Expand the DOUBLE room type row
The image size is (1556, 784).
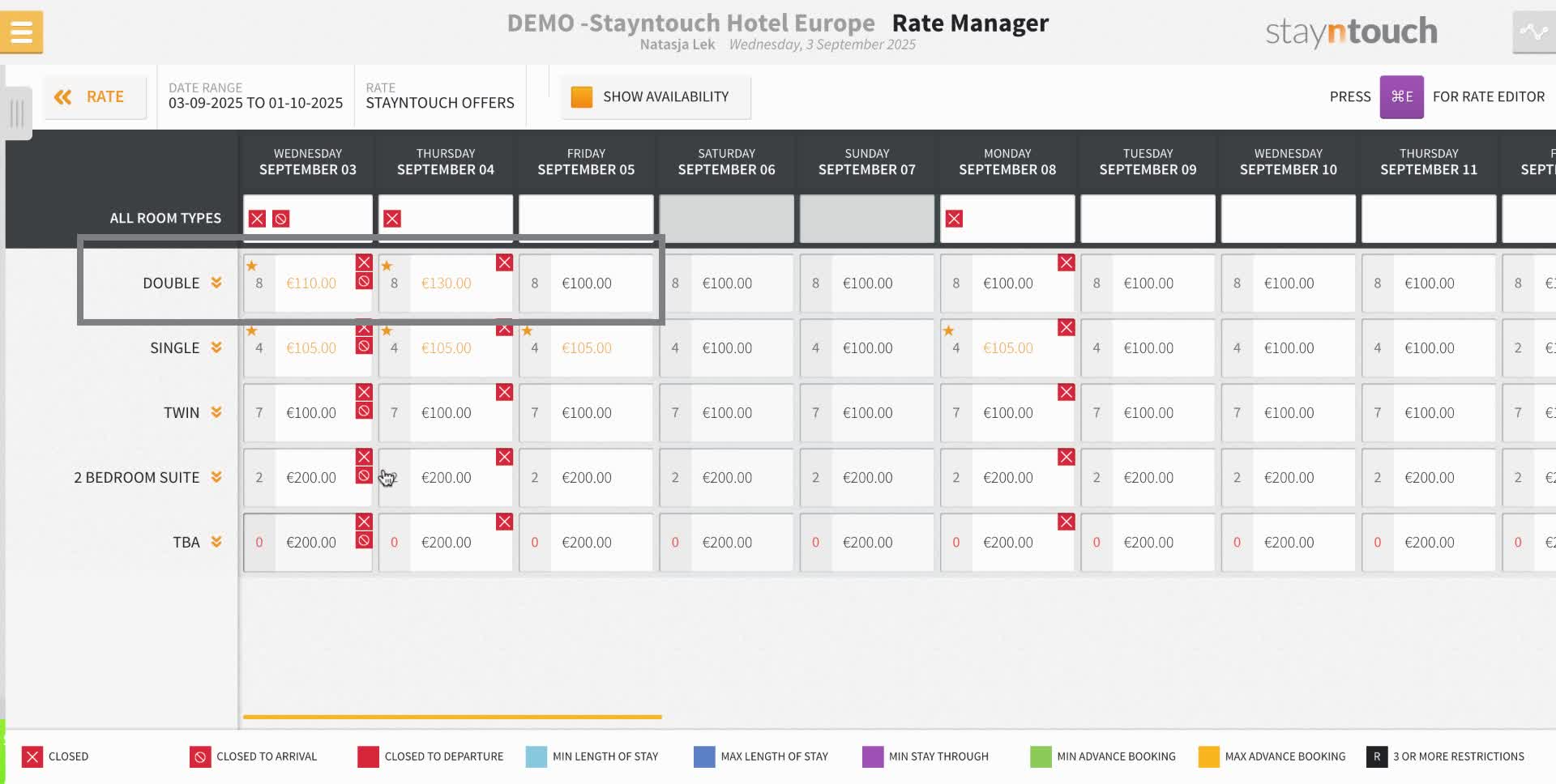pos(216,283)
